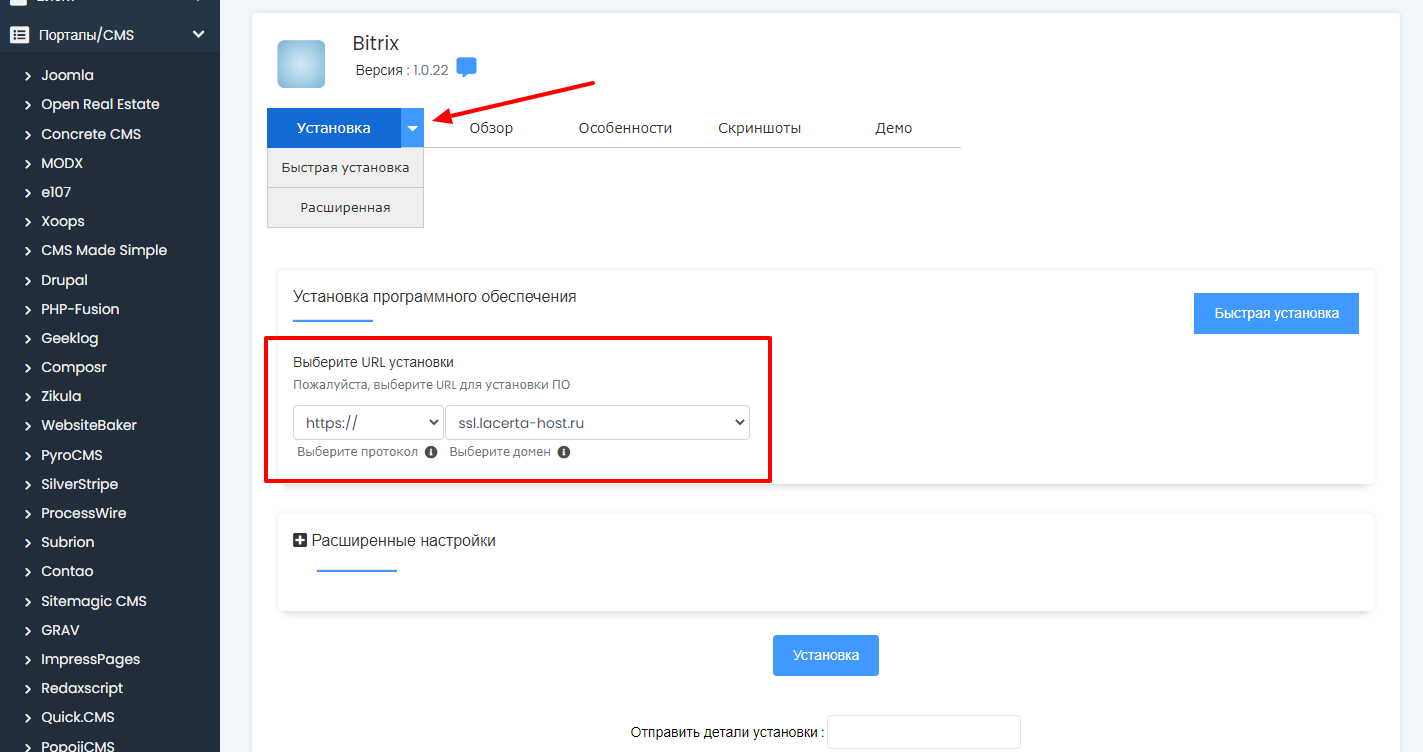Open Subrion in the sidebar
The height and width of the screenshot is (752, 1423).
(68, 542)
